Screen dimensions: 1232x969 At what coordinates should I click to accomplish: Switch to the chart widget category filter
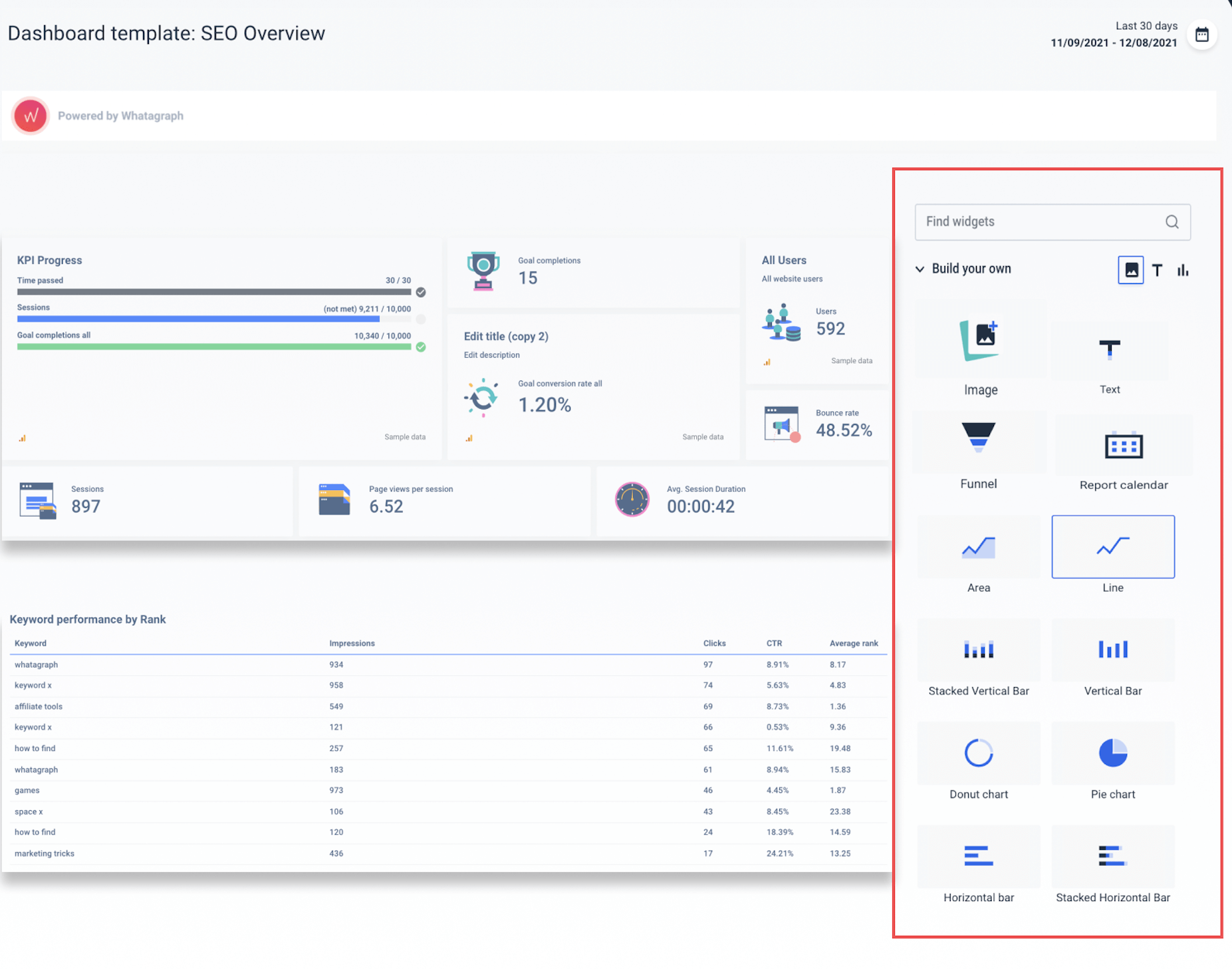coord(1183,270)
